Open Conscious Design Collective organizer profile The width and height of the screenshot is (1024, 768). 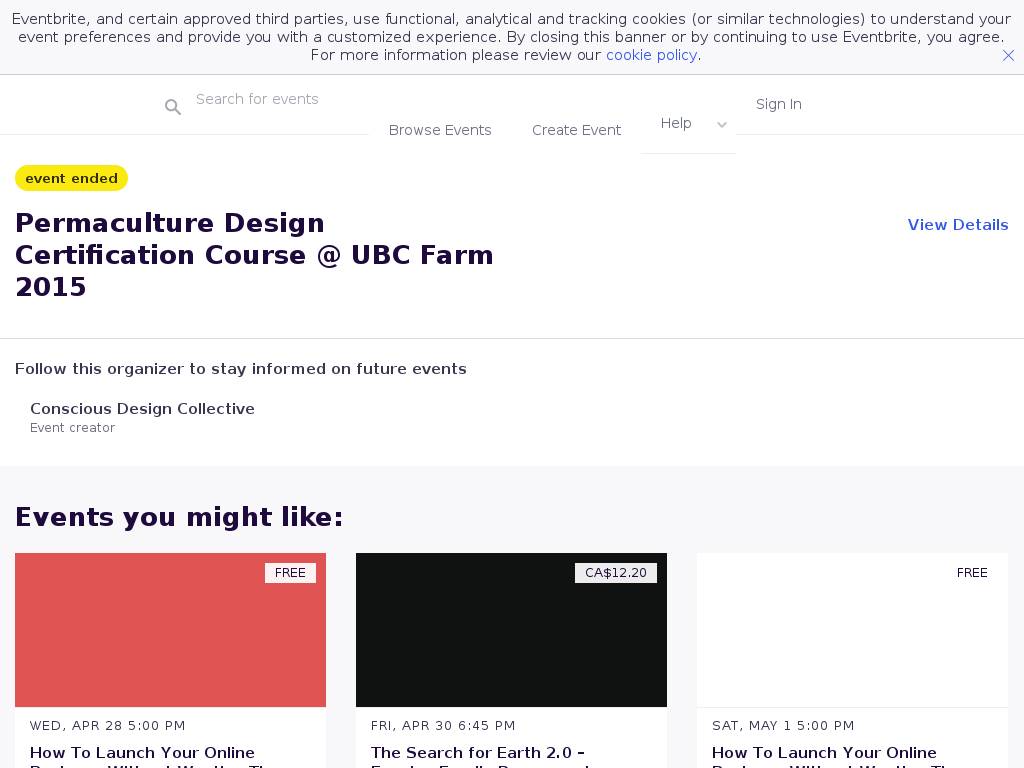(142, 409)
